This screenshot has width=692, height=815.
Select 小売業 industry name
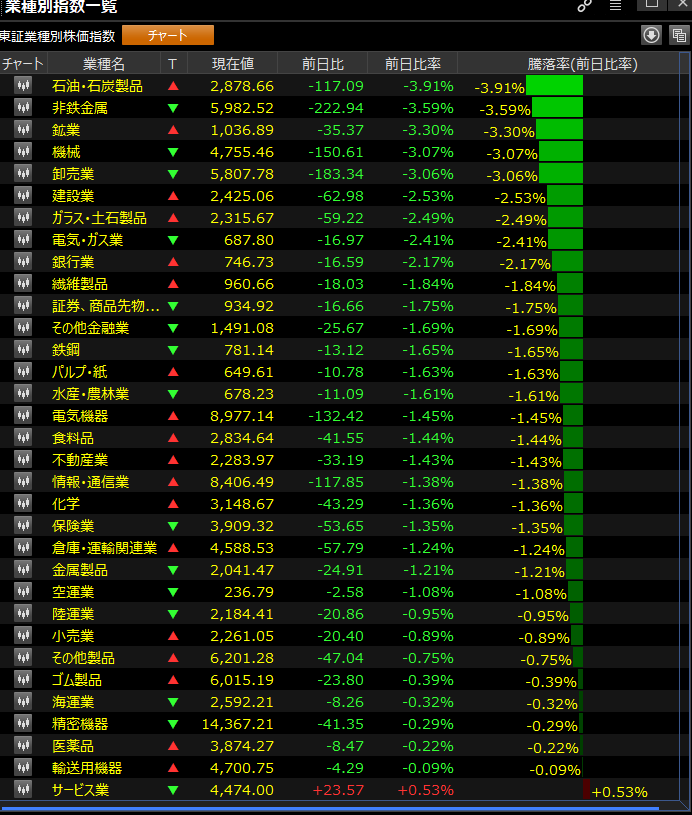click(73, 636)
